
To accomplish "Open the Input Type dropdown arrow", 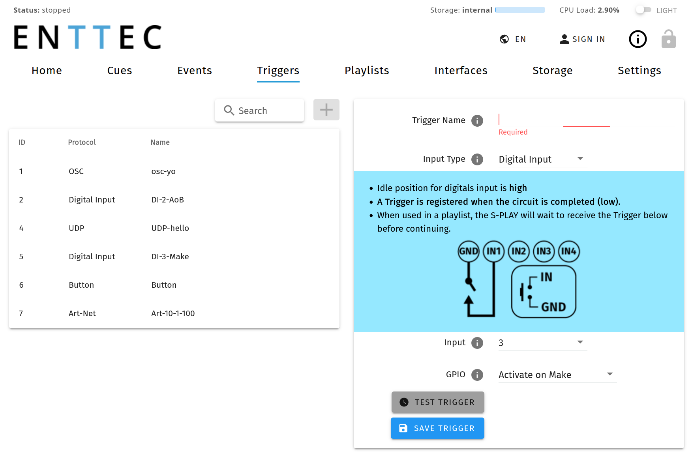I will point(580,158).
